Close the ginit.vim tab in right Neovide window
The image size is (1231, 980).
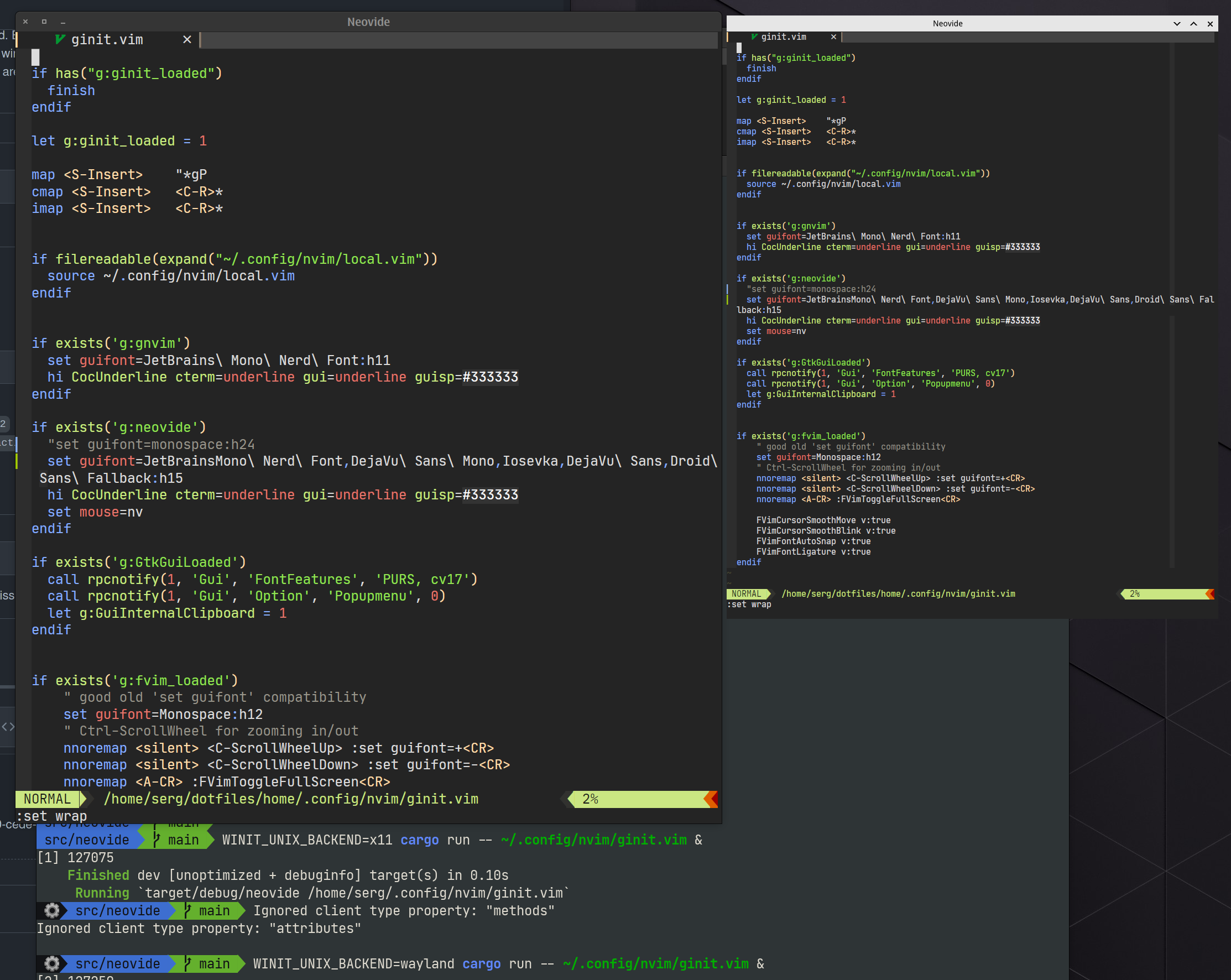(x=833, y=37)
